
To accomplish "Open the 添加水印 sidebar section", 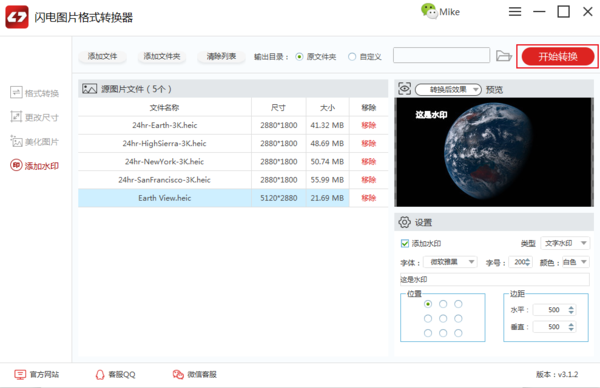I will click(34, 166).
